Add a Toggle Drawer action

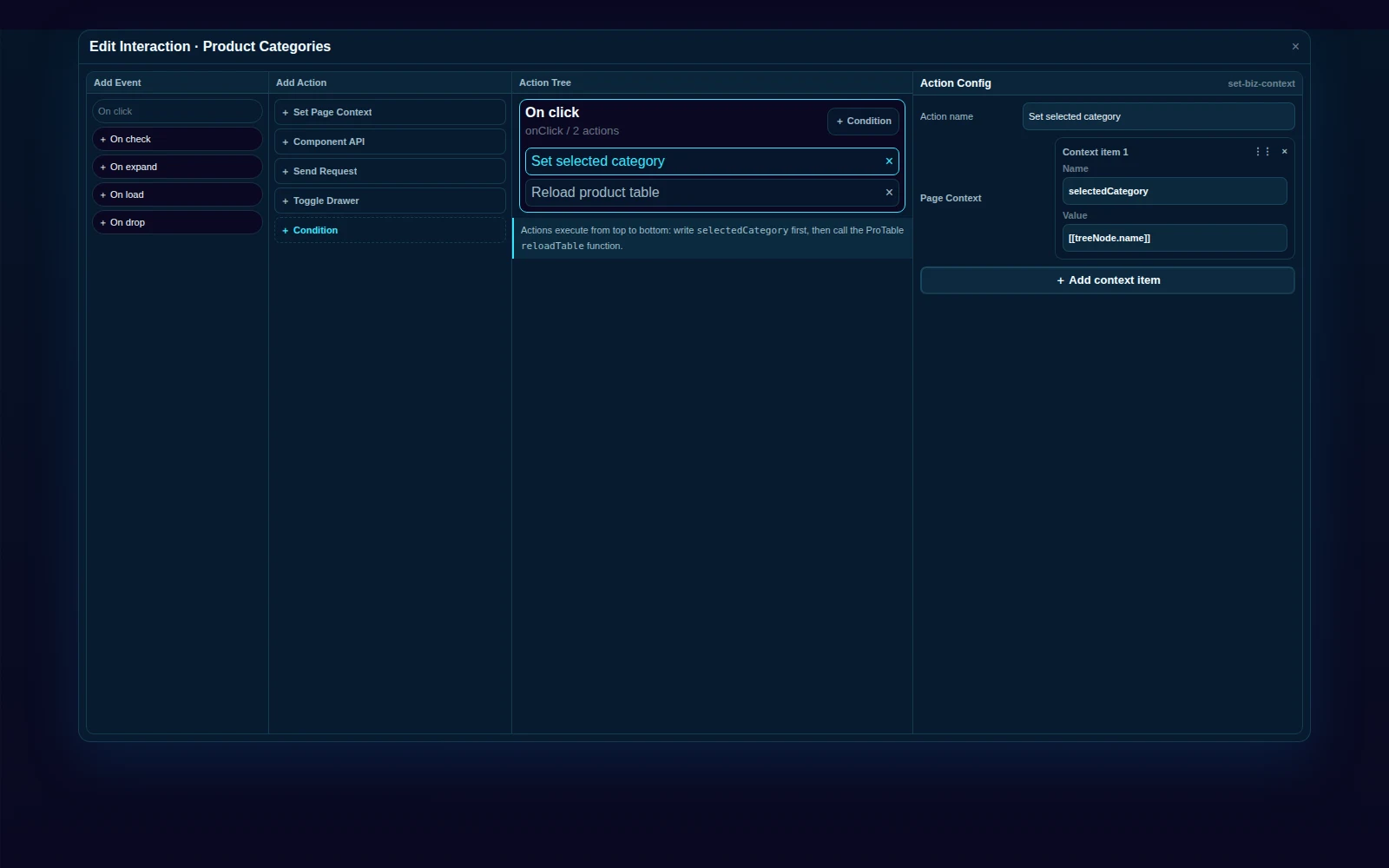[390, 201]
